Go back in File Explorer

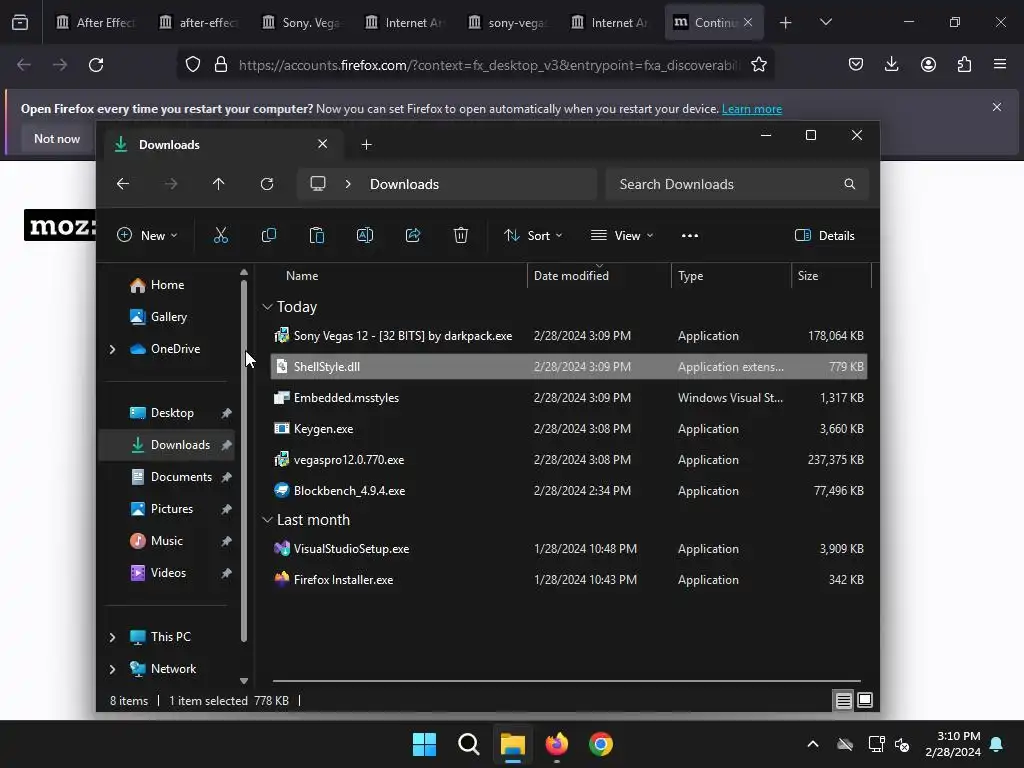tap(123, 184)
